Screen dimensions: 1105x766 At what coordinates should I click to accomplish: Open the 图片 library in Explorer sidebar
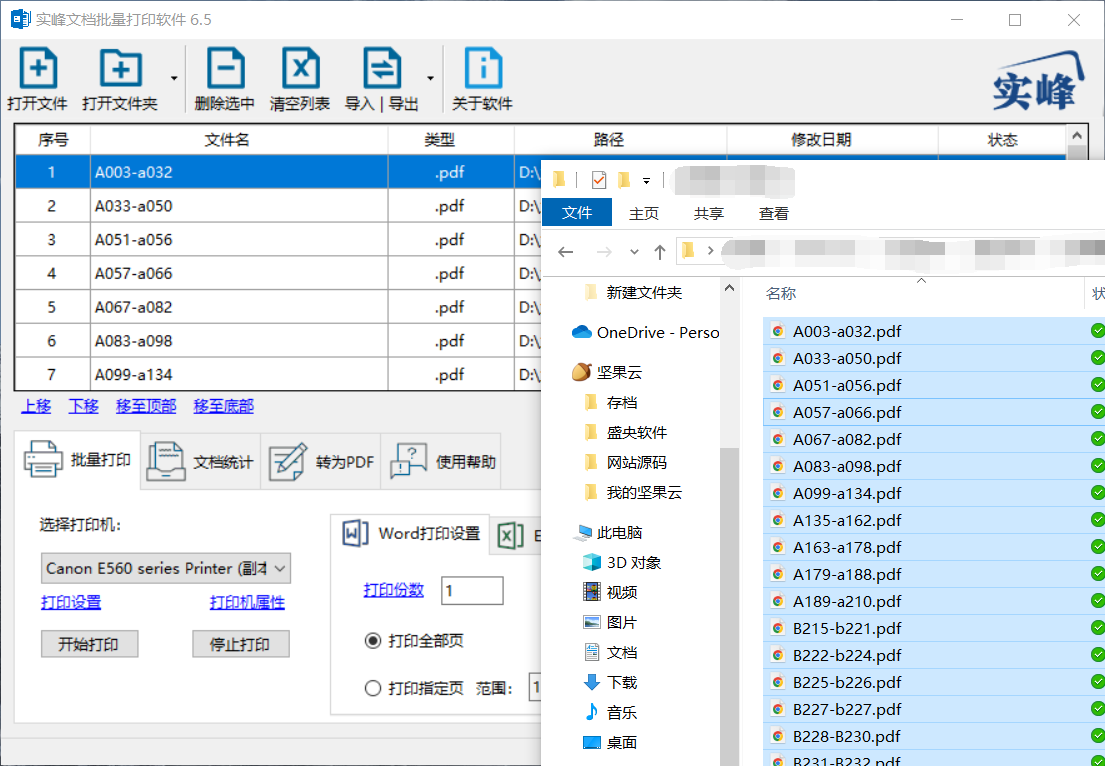610,622
